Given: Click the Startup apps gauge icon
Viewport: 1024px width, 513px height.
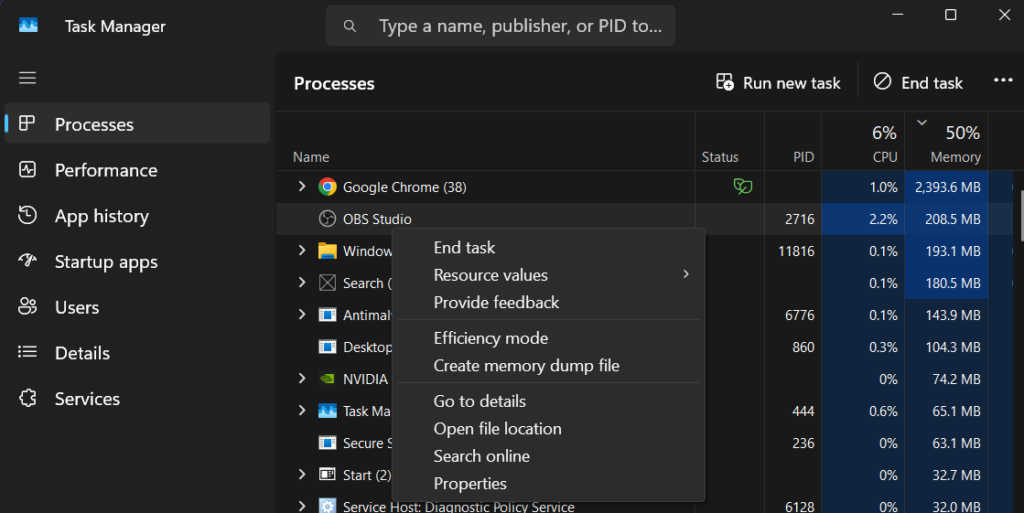Looking at the screenshot, I should point(27,260).
